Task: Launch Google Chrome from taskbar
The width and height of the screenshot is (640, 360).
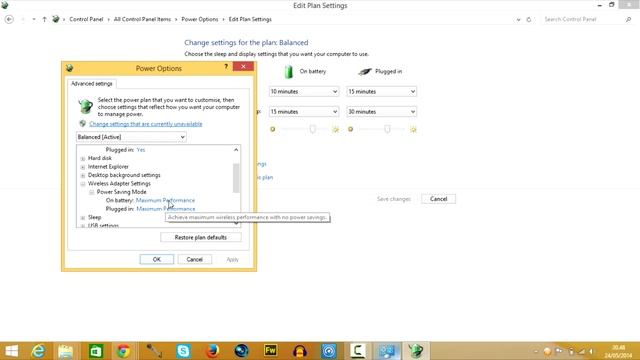Action: coord(123,351)
